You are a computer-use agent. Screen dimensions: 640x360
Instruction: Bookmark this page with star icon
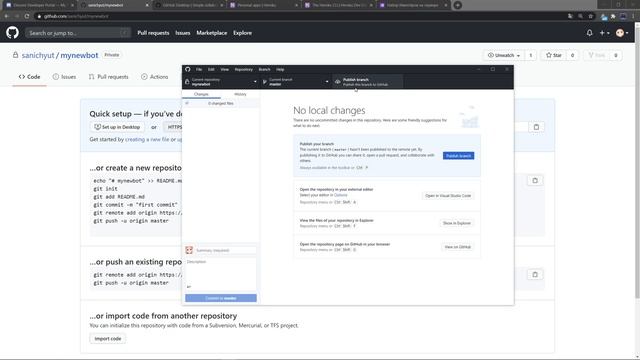(x=591, y=16)
